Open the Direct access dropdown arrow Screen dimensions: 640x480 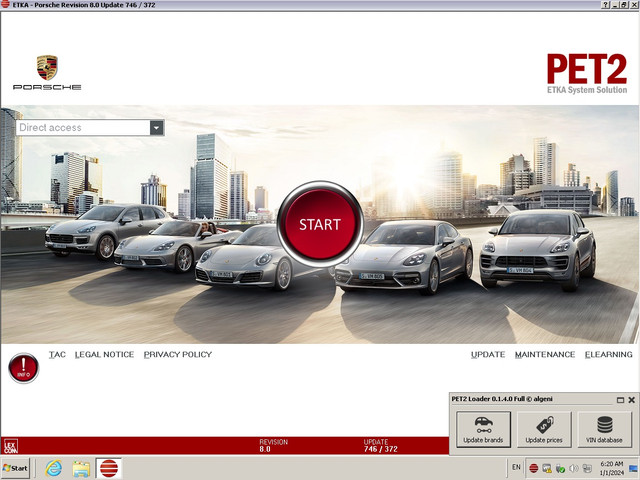(x=156, y=128)
